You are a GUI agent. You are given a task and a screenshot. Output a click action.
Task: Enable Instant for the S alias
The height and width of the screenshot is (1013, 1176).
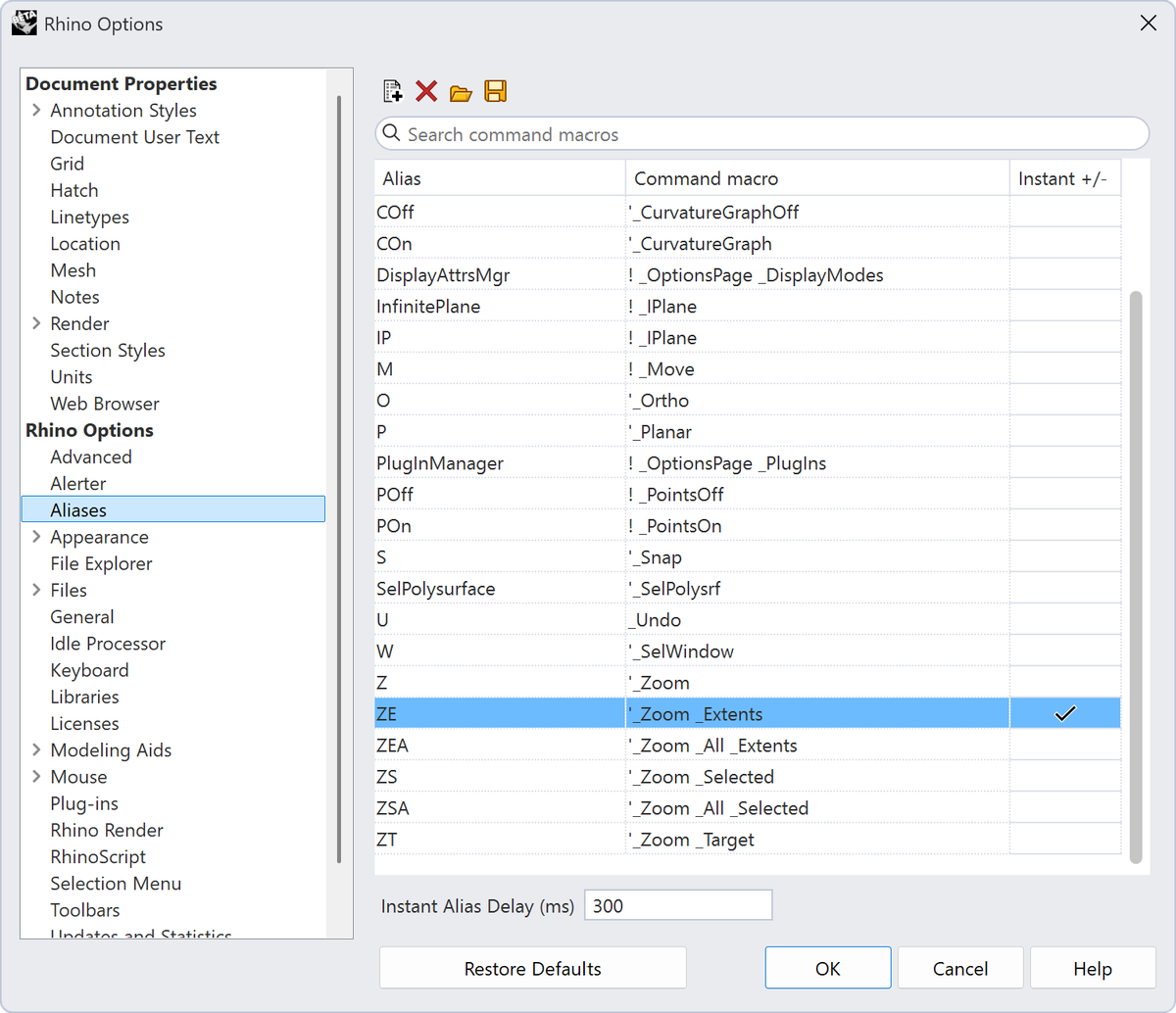(1065, 557)
